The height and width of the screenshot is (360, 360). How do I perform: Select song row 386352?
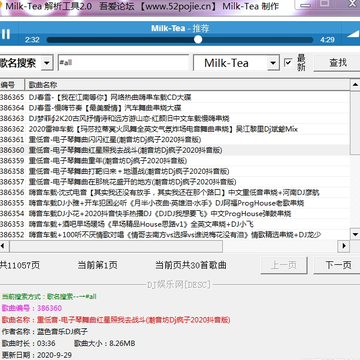[x=175, y=235]
